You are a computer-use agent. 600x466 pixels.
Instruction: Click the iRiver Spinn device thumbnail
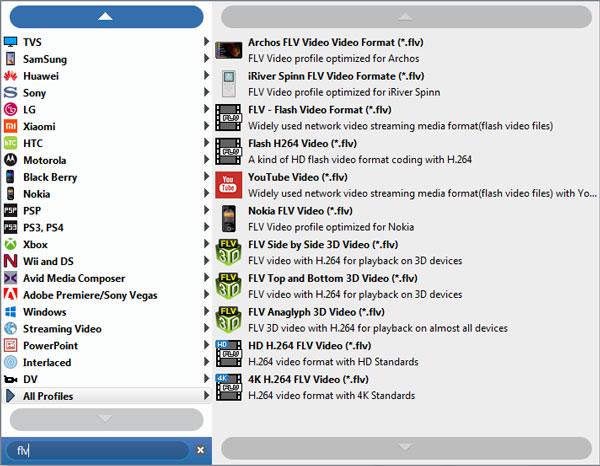[229, 84]
